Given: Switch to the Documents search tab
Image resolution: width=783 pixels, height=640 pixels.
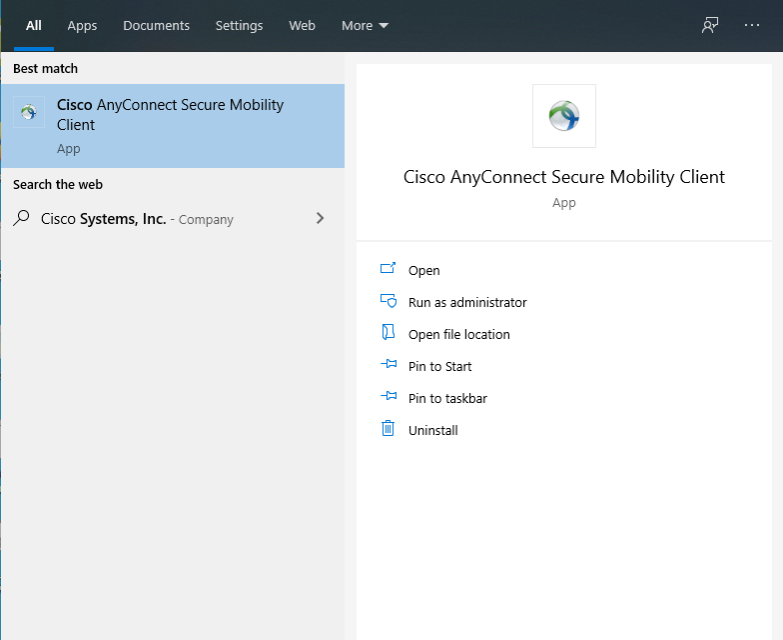Looking at the screenshot, I should (x=155, y=26).
